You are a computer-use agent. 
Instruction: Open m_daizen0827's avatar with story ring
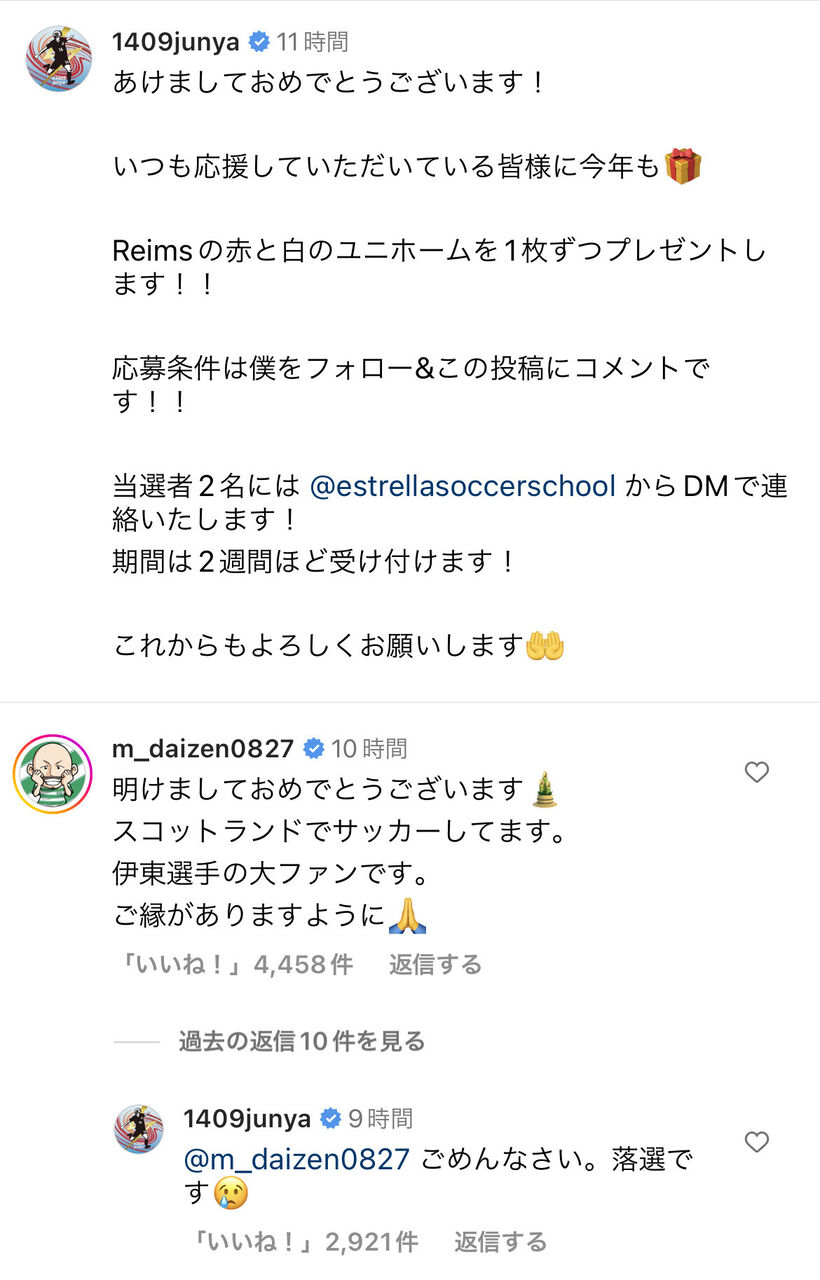52,774
